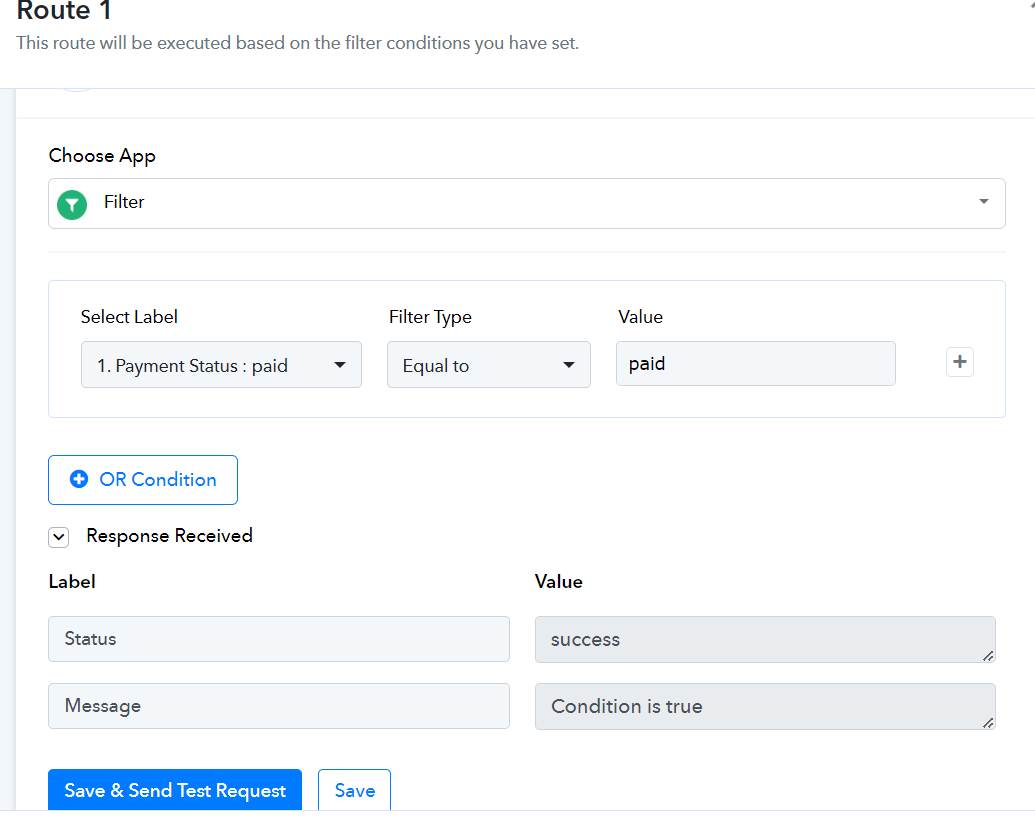Click the bold Label column heading
Viewport: 1035px width, 822px height.
coord(72,582)
